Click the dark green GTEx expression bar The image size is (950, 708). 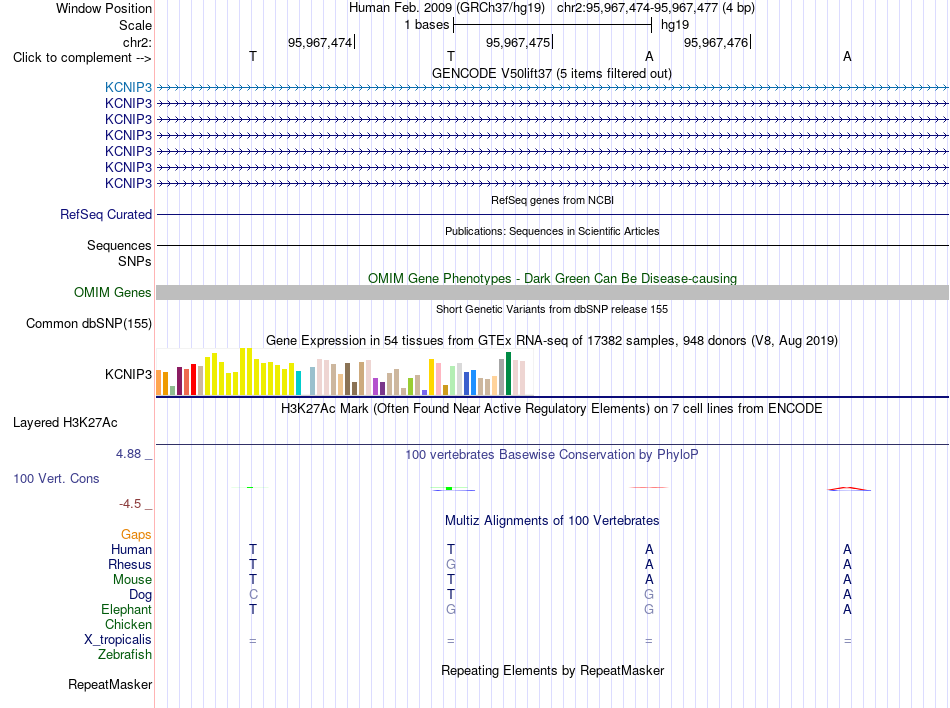508,374
